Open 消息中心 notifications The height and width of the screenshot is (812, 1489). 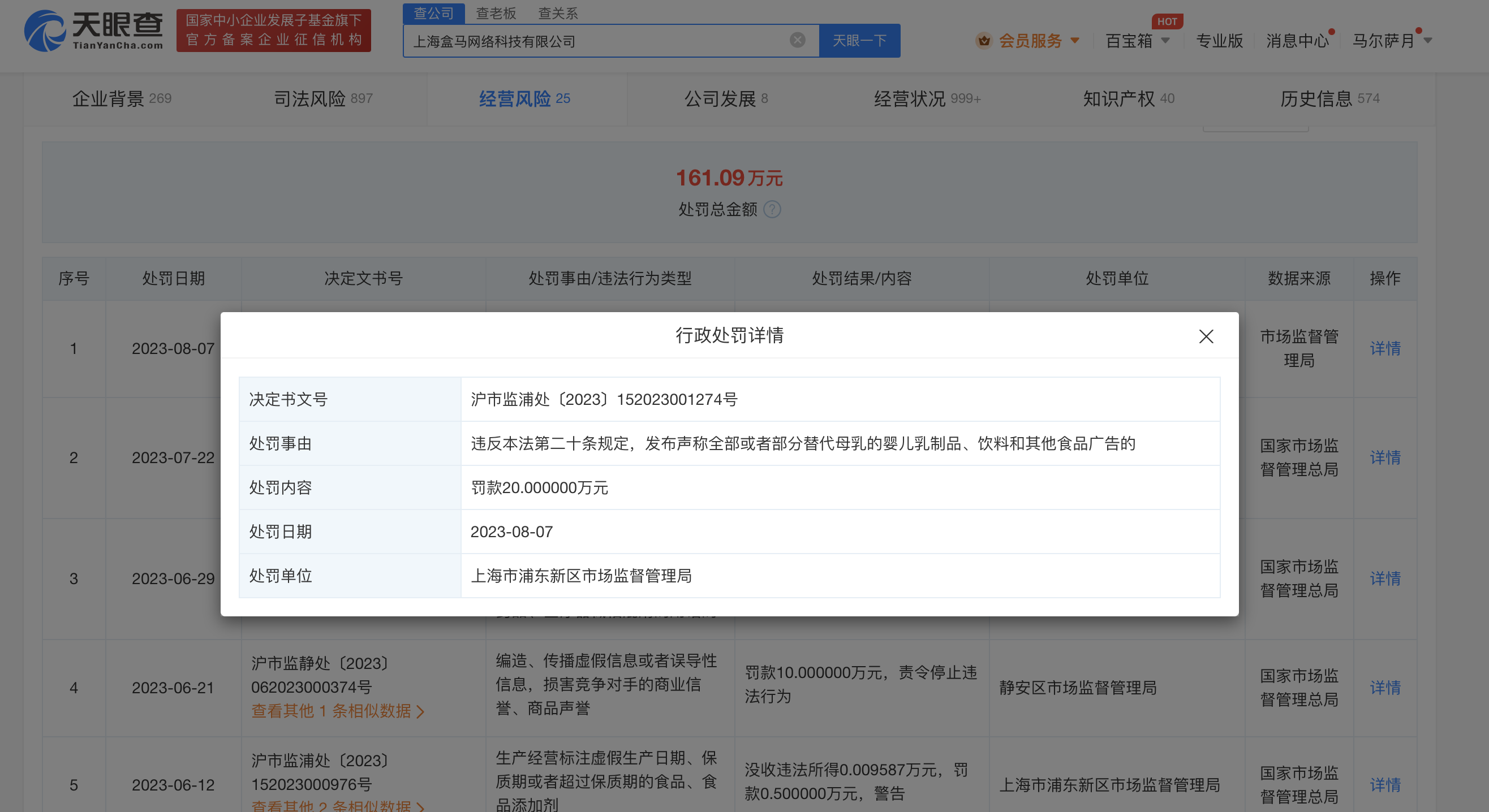(x=1297, y=41)
